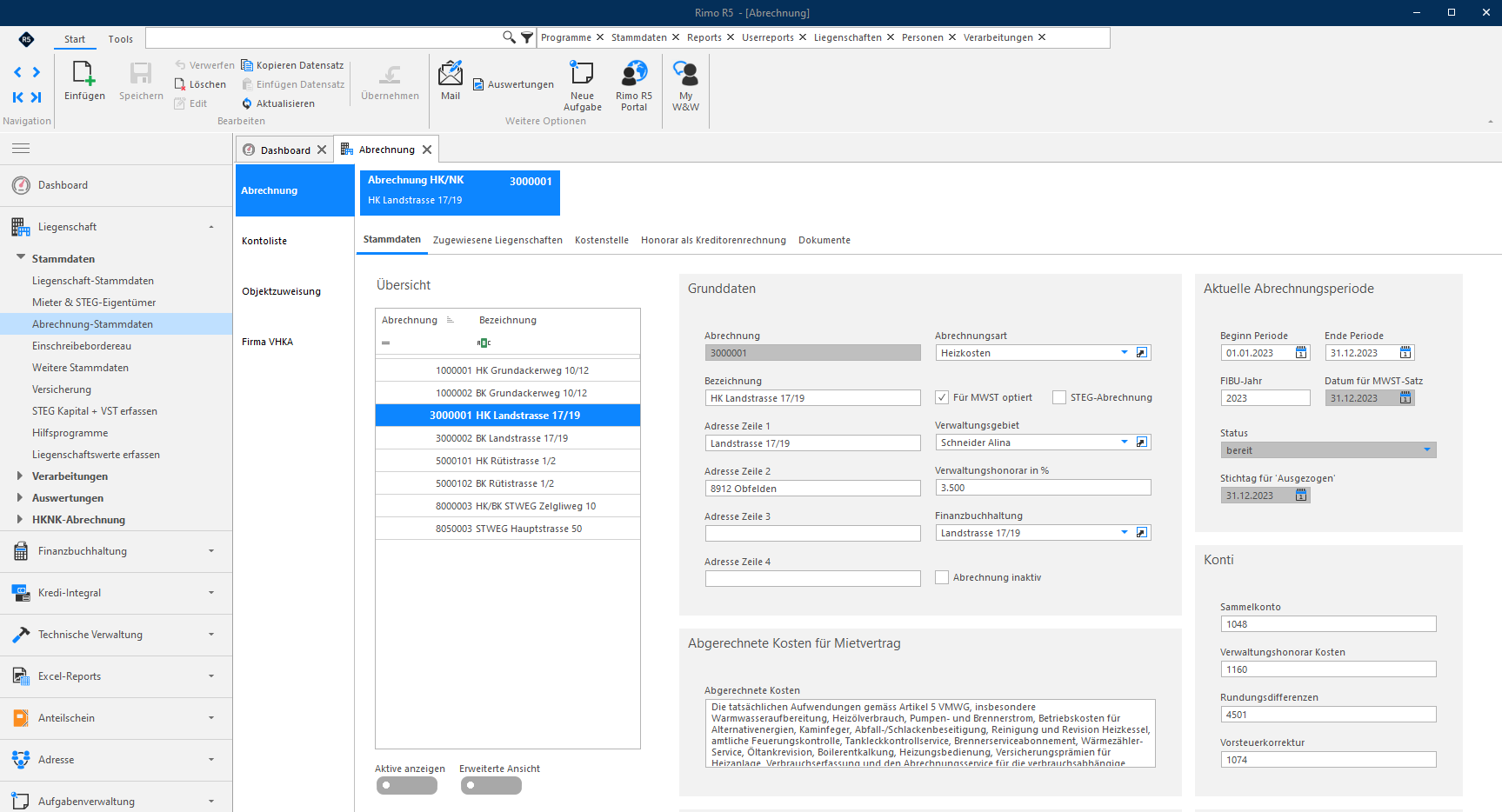This screenshot has width=1502, height=812.
Task: Expand the Auswertungen tree node
Action: click(20, 497)
